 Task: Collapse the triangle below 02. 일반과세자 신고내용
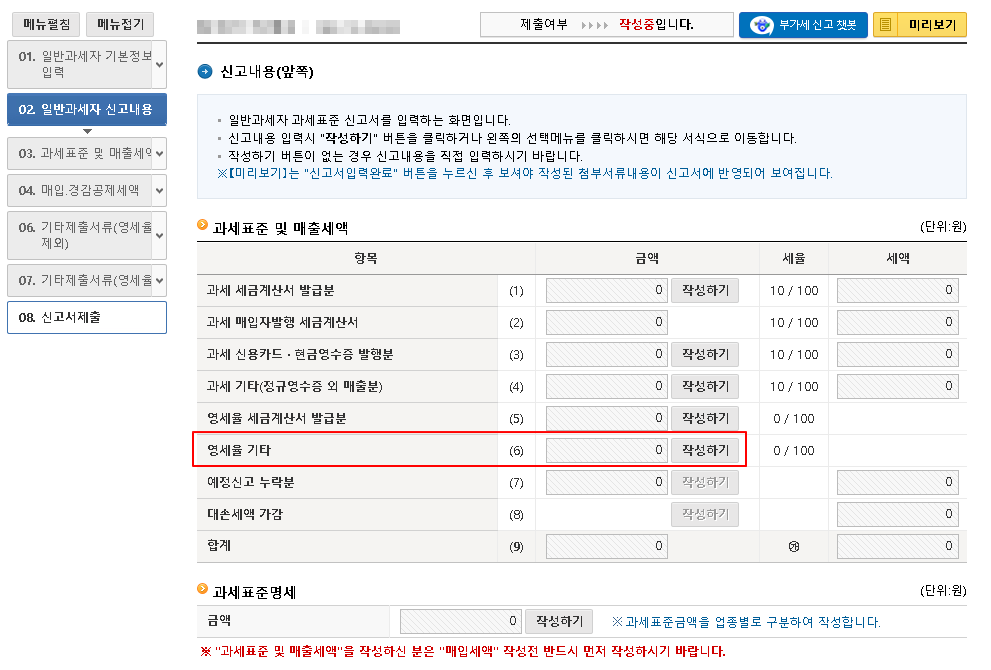[x=87, y=131]
